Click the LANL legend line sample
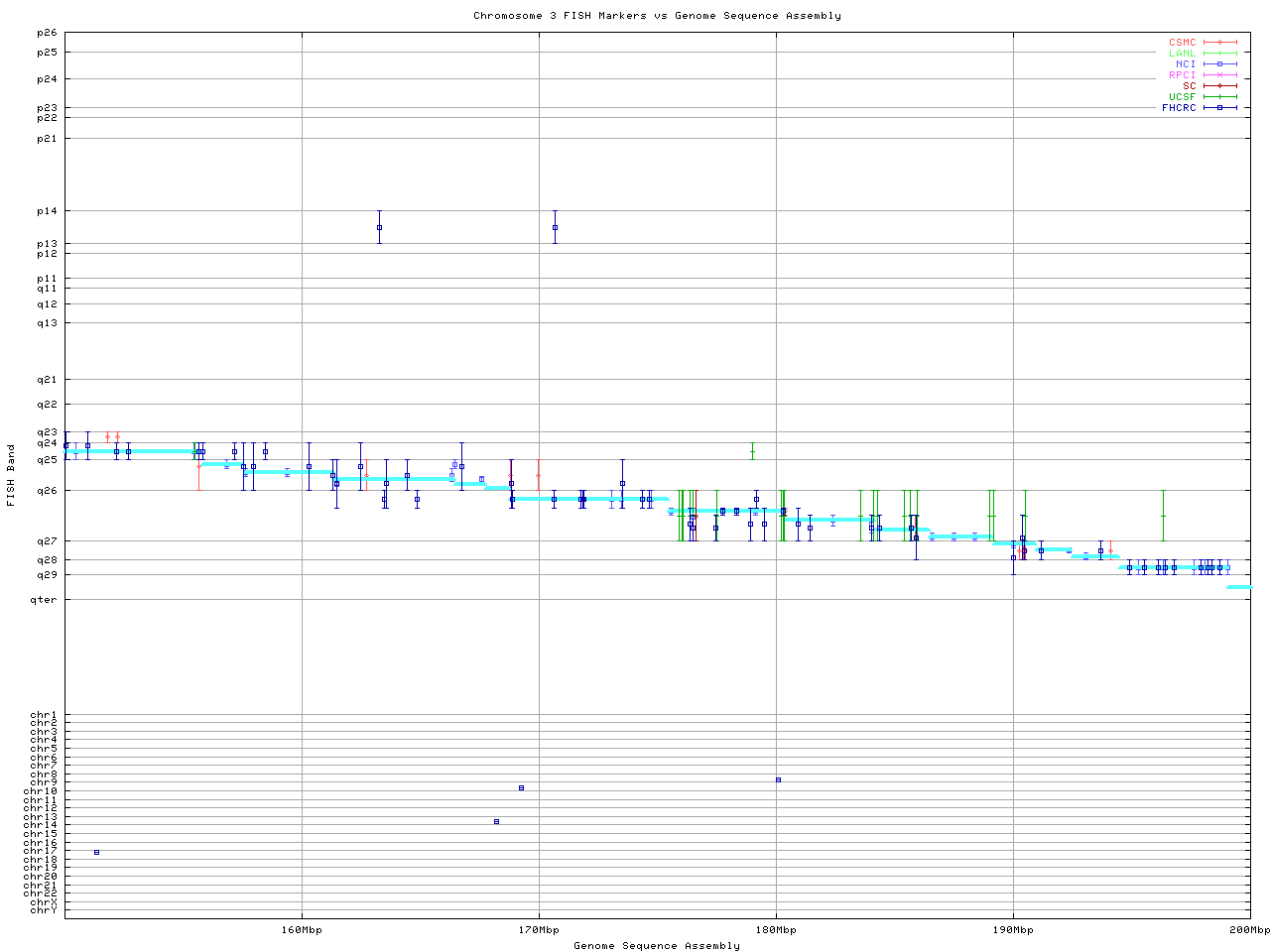Image resolution: width=1270 pixels, height=952 pixels. (x=1219, y=54)
